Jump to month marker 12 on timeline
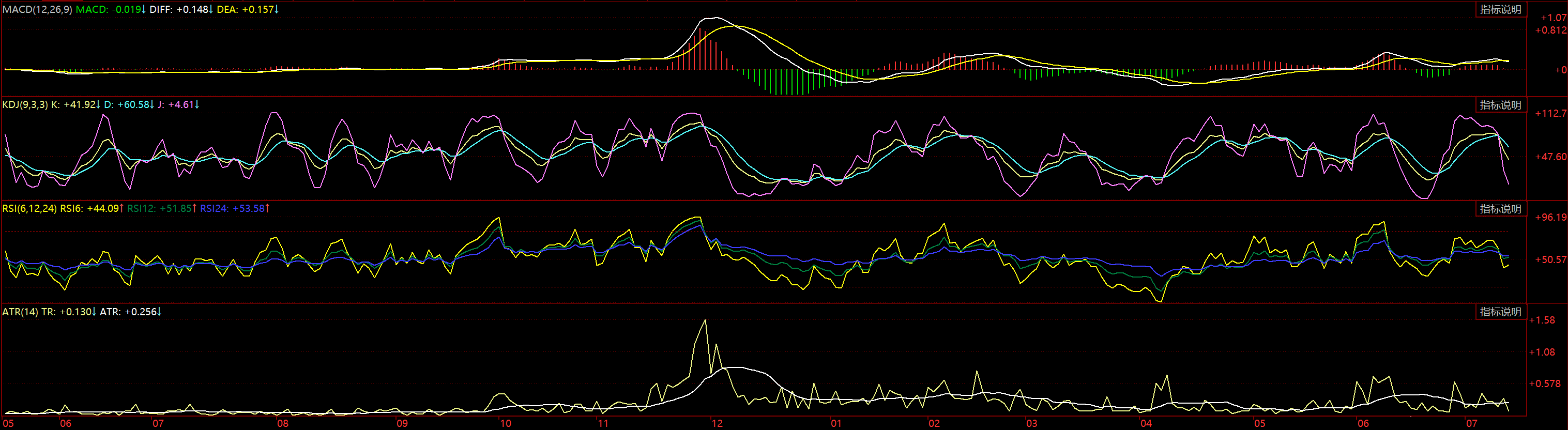The width and height of the screenshot is (1568, 430). tap(717, 423)
